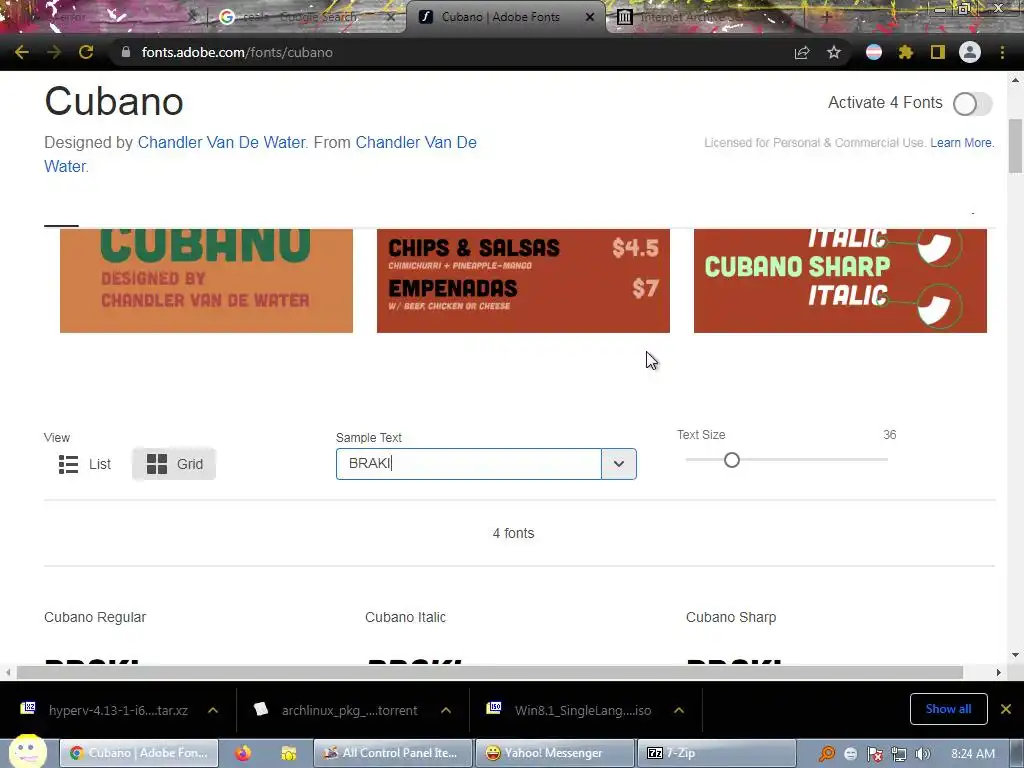Expand options for hyperv tar.xz download
Viewport: 1024px width, 768px height.
213,710
